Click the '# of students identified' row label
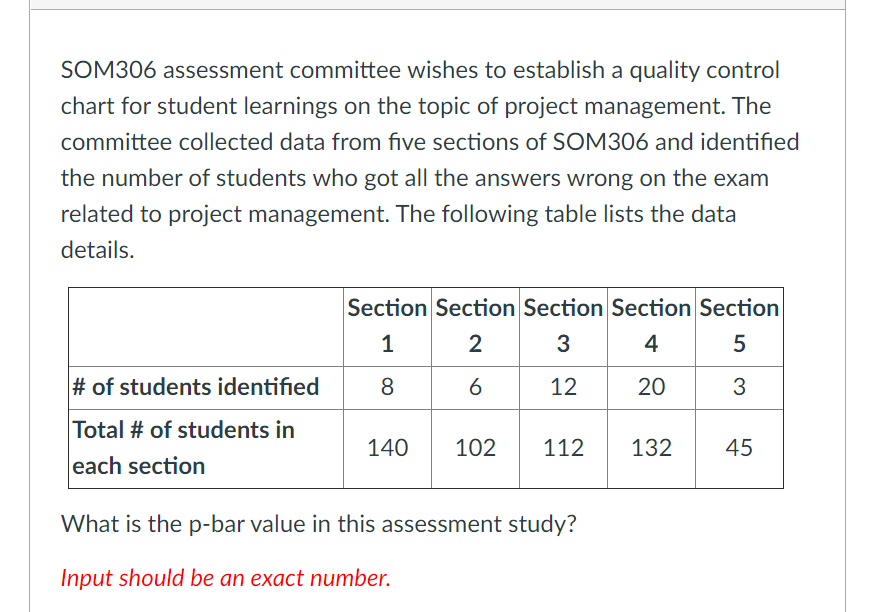The width and height of the screenshot is (879, 612). pos(196,387)
